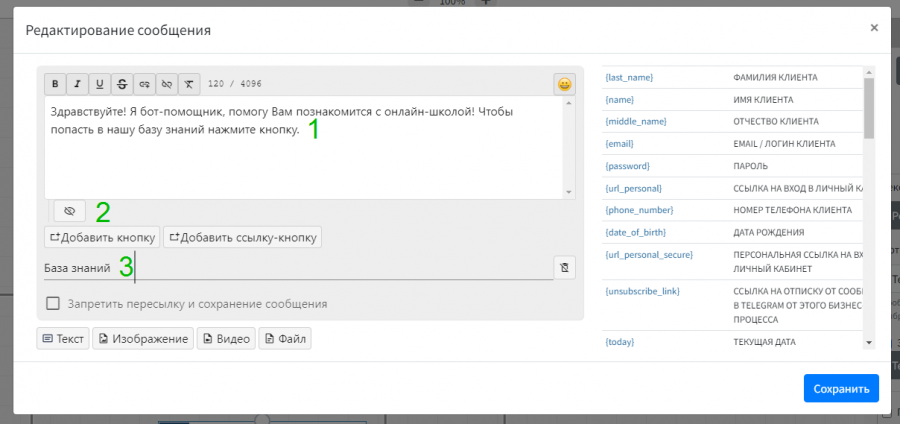Check "Запретить пересылку и сохранение сообщения"

(x=53, y=304)
